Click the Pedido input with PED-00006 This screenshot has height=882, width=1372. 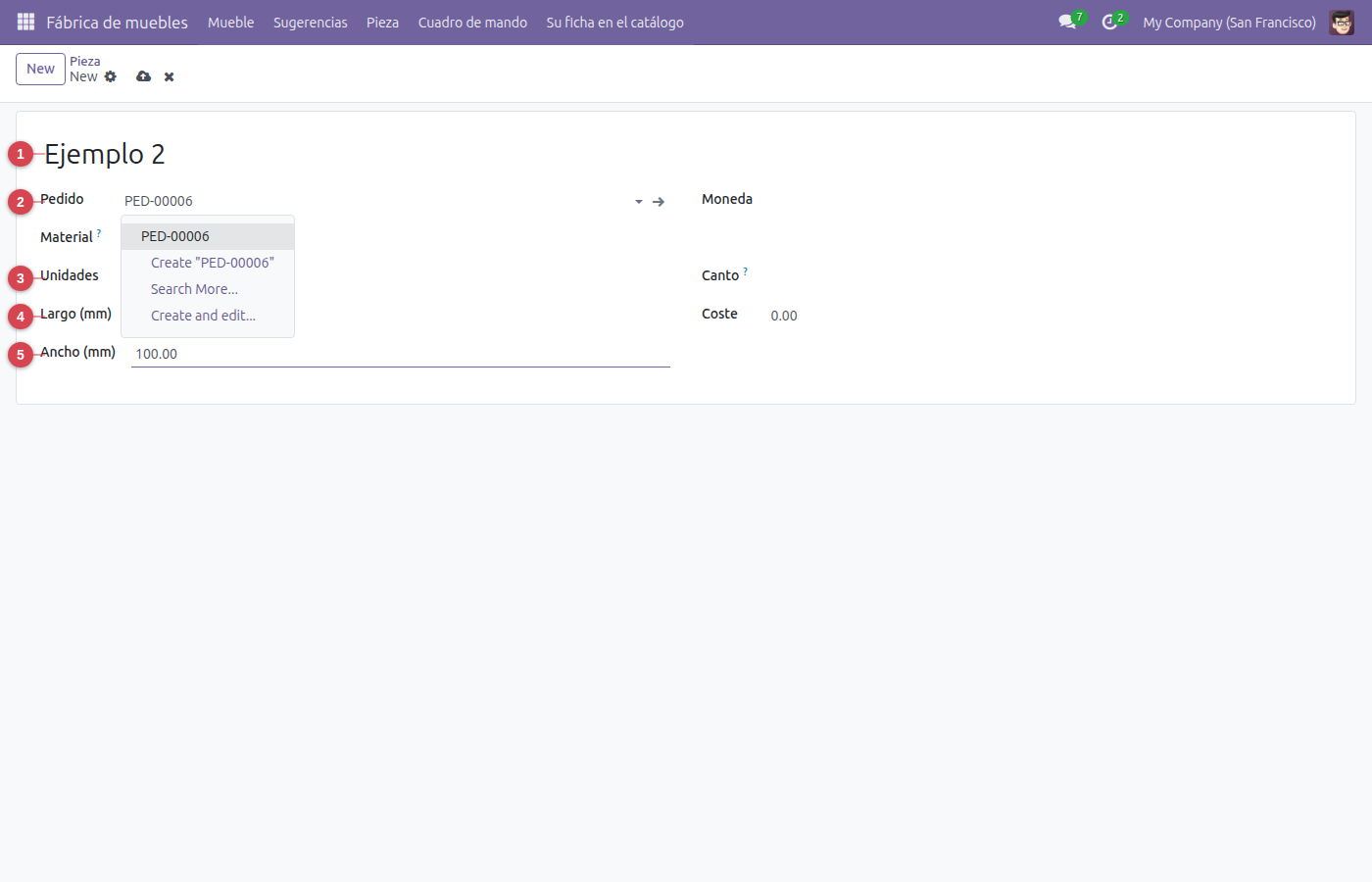[x=376, y=201]
